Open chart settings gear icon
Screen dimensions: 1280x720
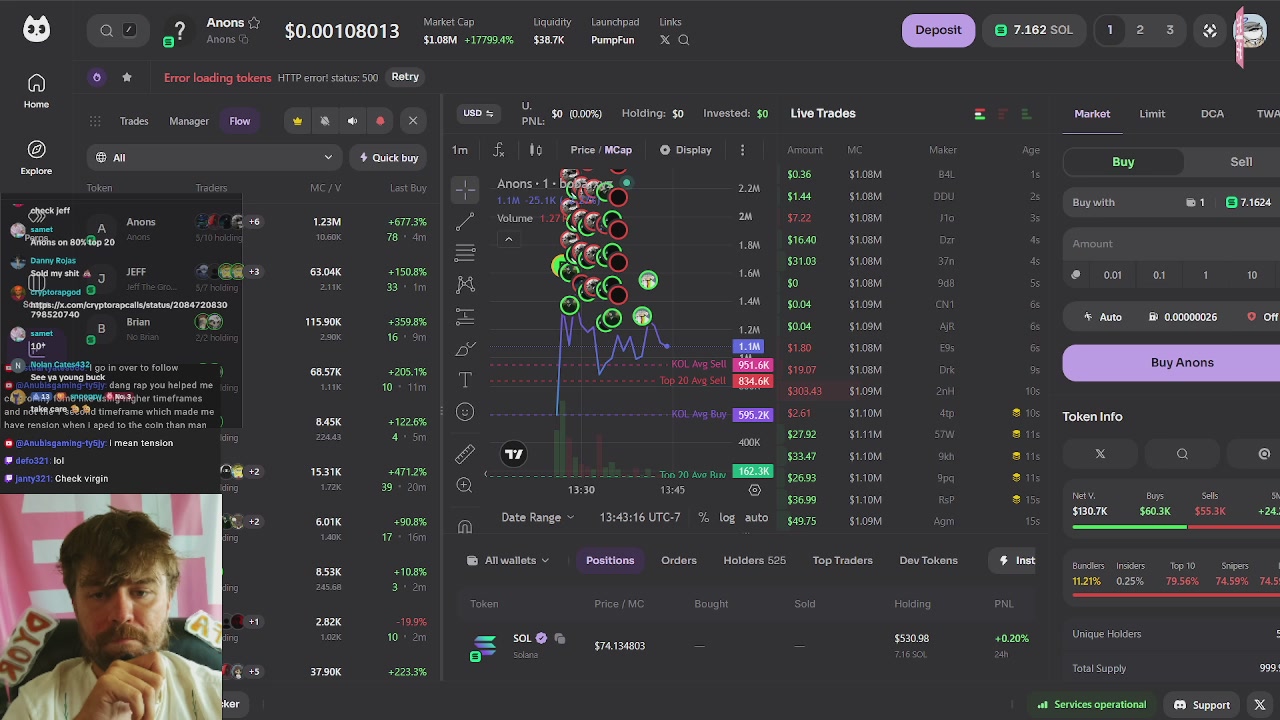[755, 490]
